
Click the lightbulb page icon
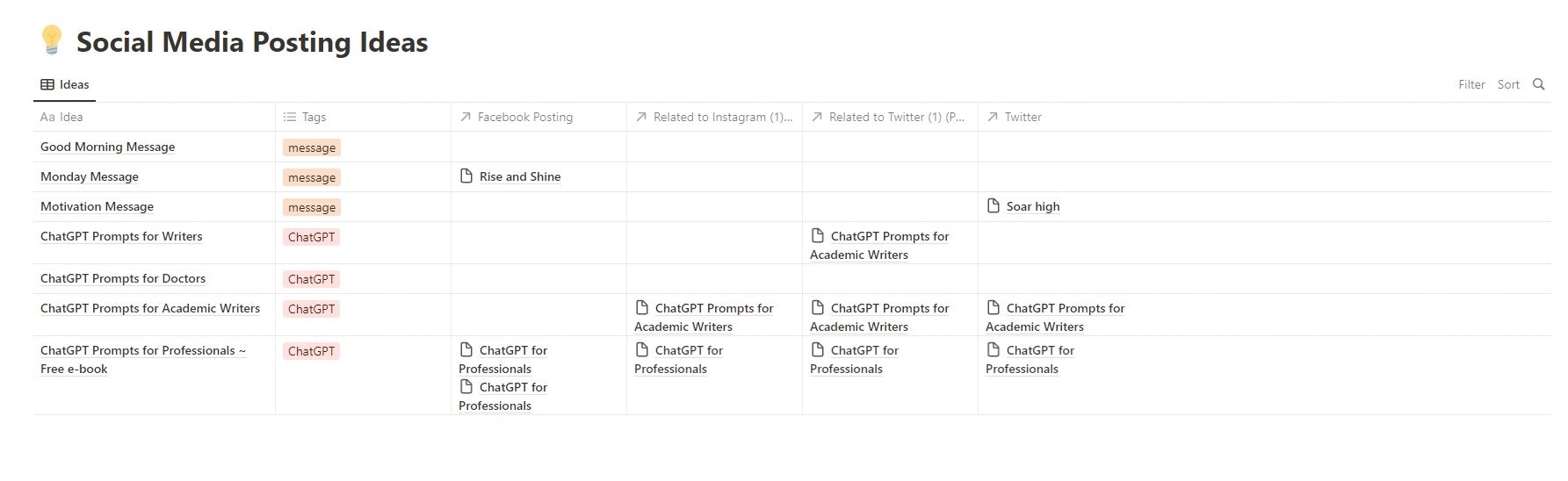[x=52, y=41]
